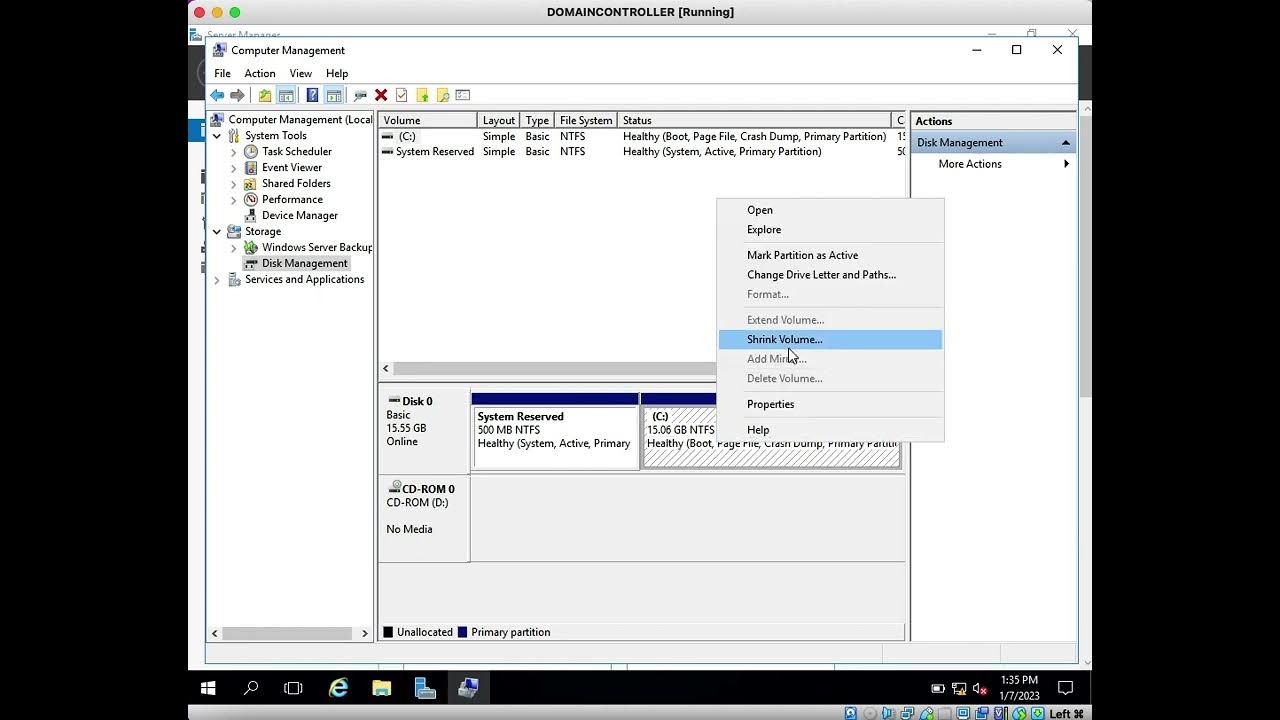Image resolution: width=1280 pixels, height=720 pixels.
Task: Toggle the Show/Hide Action Pane icon
Action: point(334,95)
